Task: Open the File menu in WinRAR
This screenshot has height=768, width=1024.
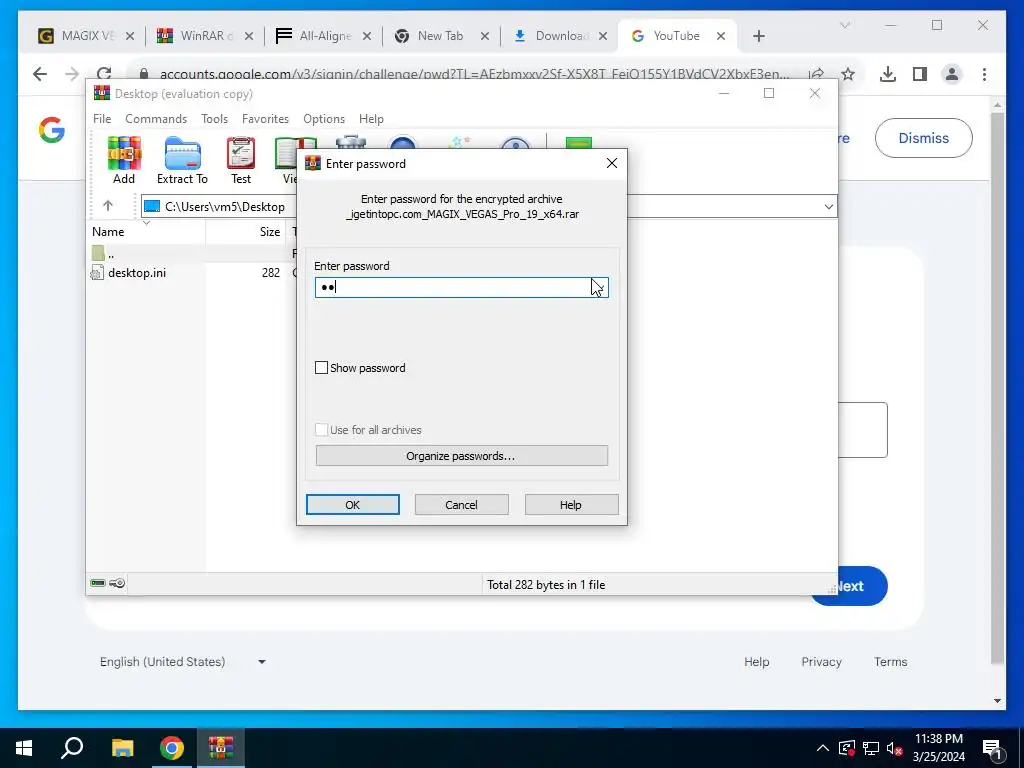Action: pos(102,119)
